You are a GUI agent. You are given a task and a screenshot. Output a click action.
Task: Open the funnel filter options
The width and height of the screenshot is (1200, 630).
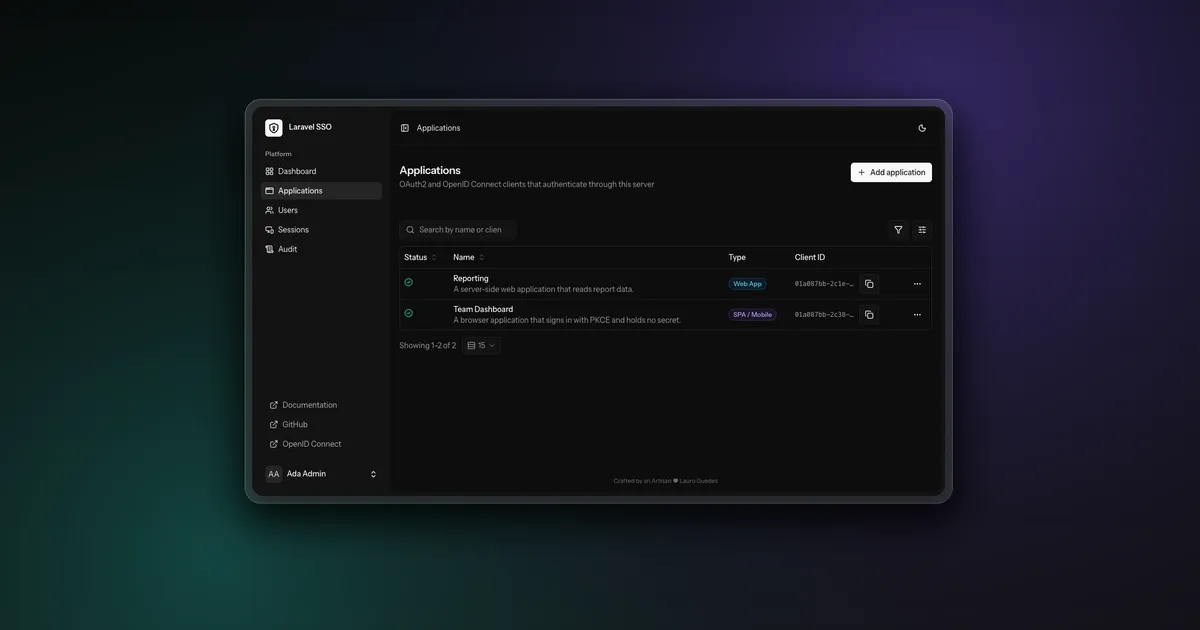(898, 230)
